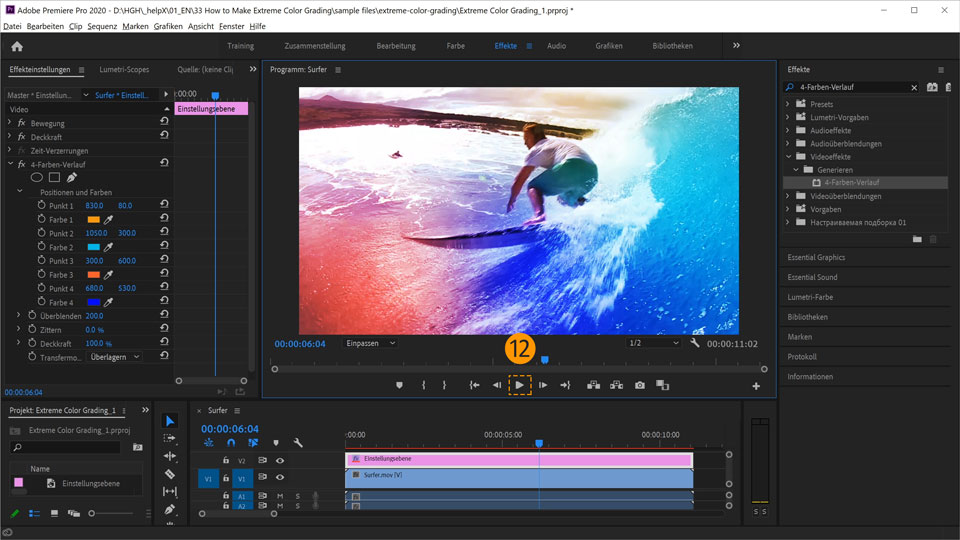Expand the Lumetri-Vorgaben folder
The width and height of the screenshot is (960, 540).
click(x=788, y=117)
